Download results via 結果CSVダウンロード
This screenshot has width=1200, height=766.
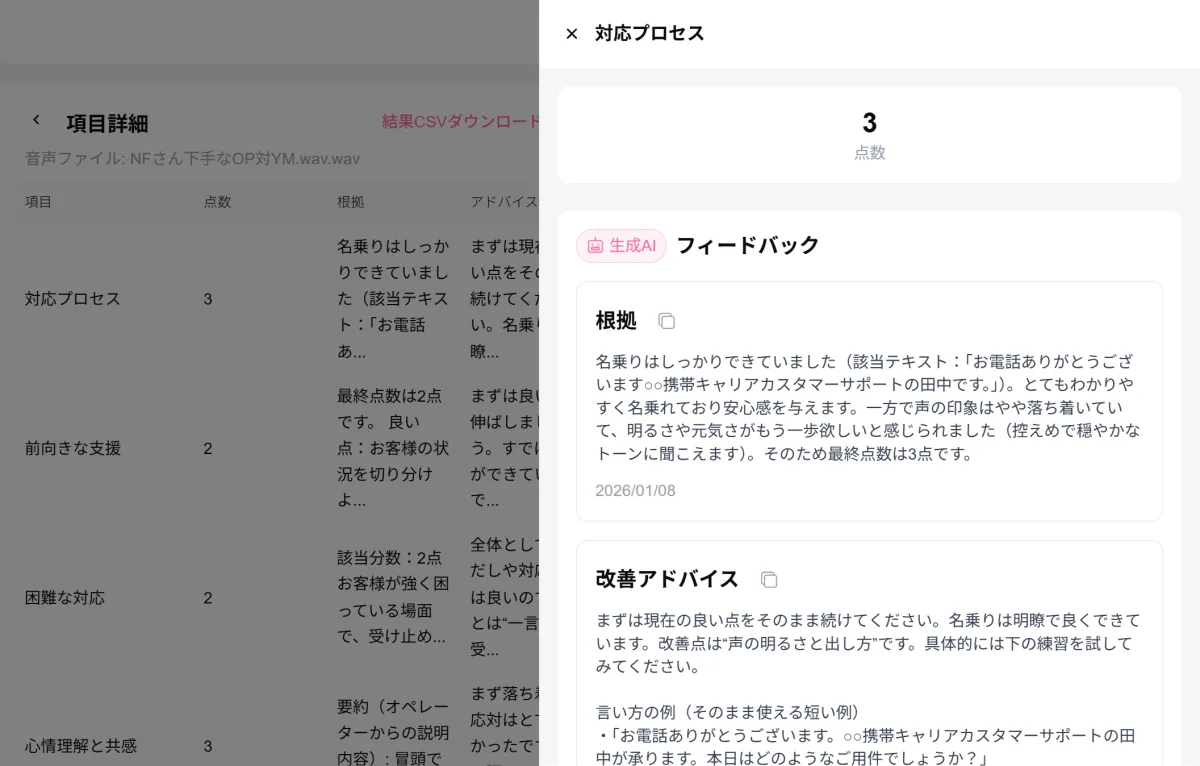460,122
